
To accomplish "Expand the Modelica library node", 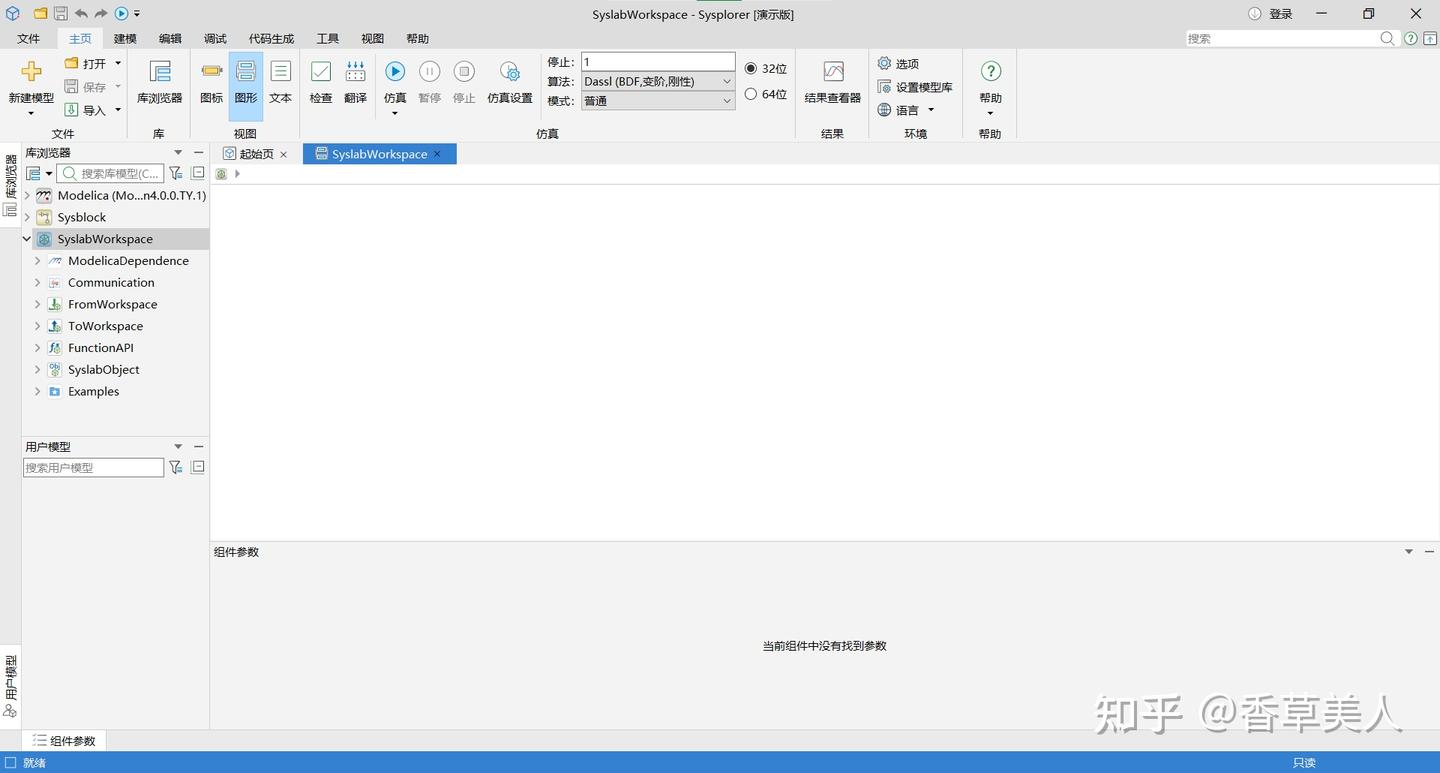I will point(27,195).
